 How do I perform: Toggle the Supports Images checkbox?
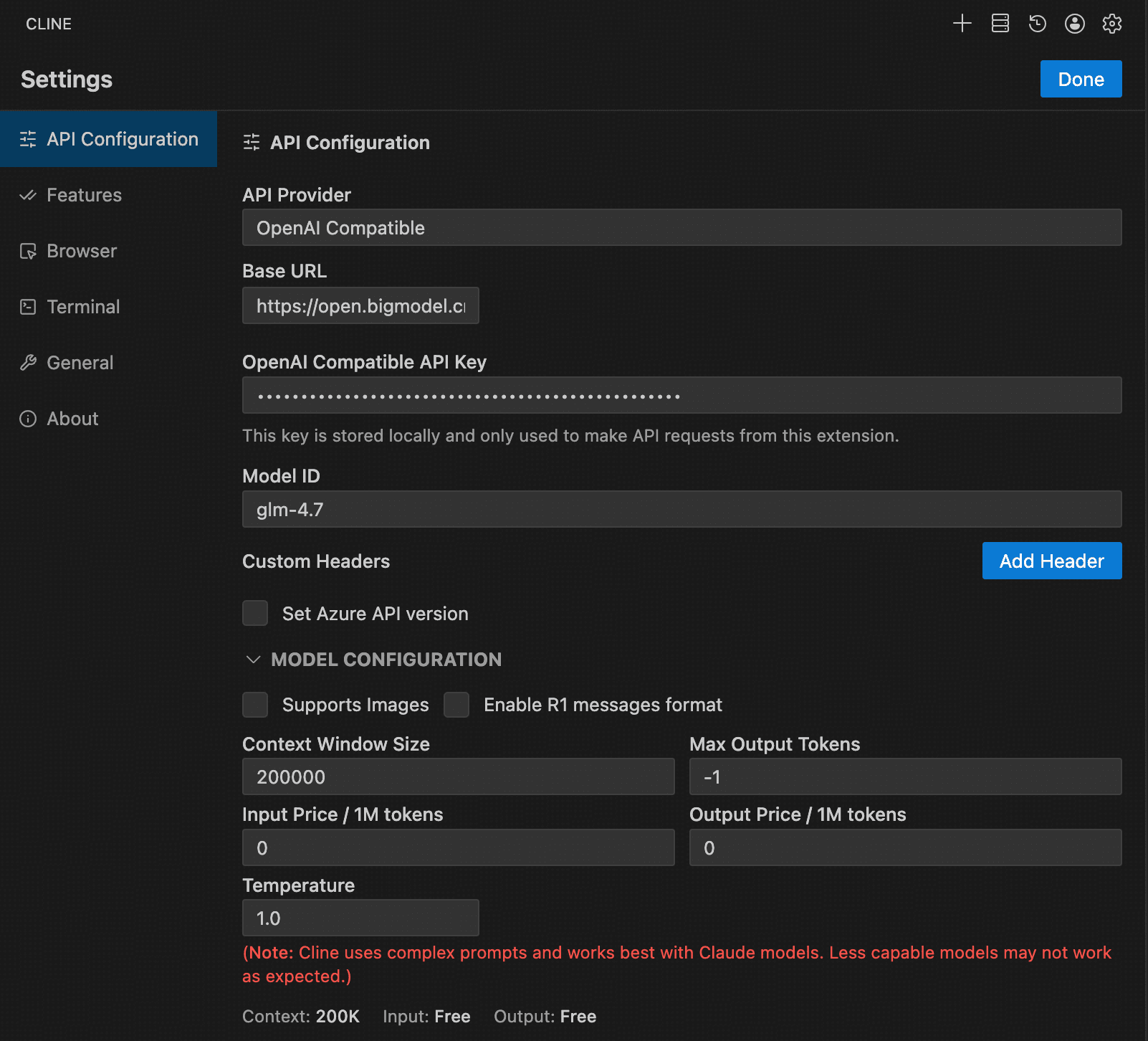(x=255, y=705)
